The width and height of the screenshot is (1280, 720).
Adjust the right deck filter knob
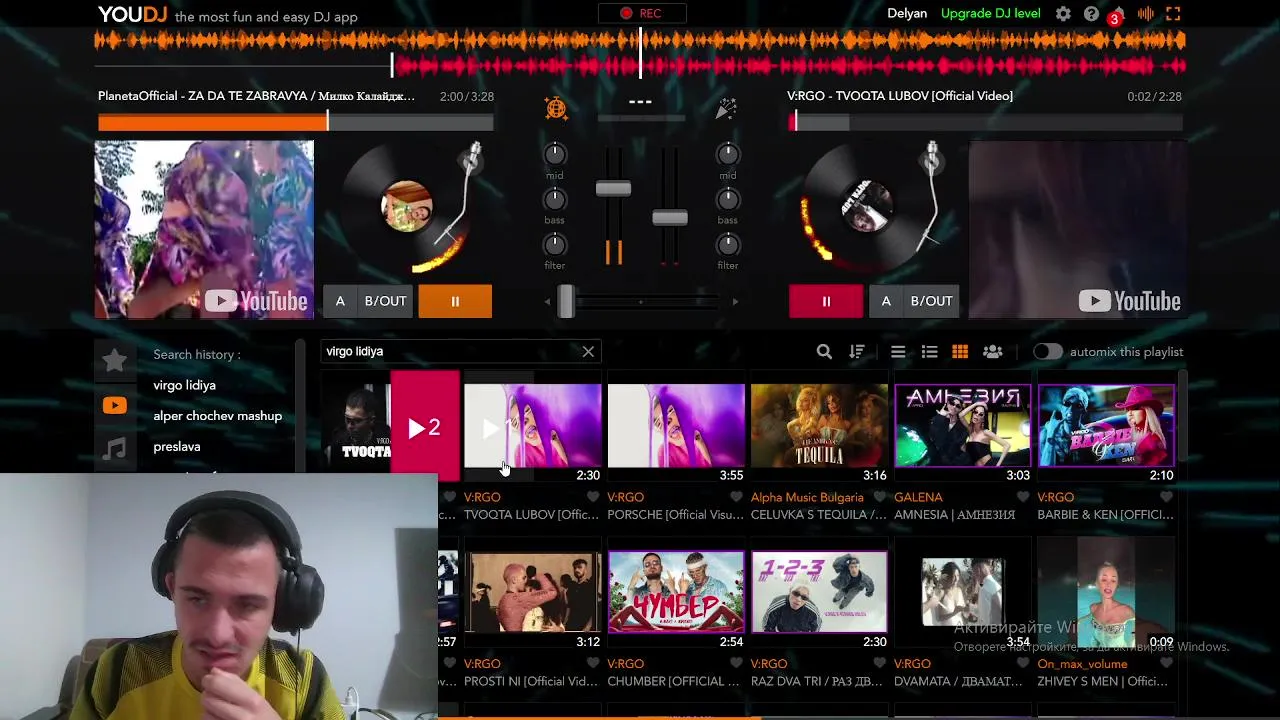point(728,244)
